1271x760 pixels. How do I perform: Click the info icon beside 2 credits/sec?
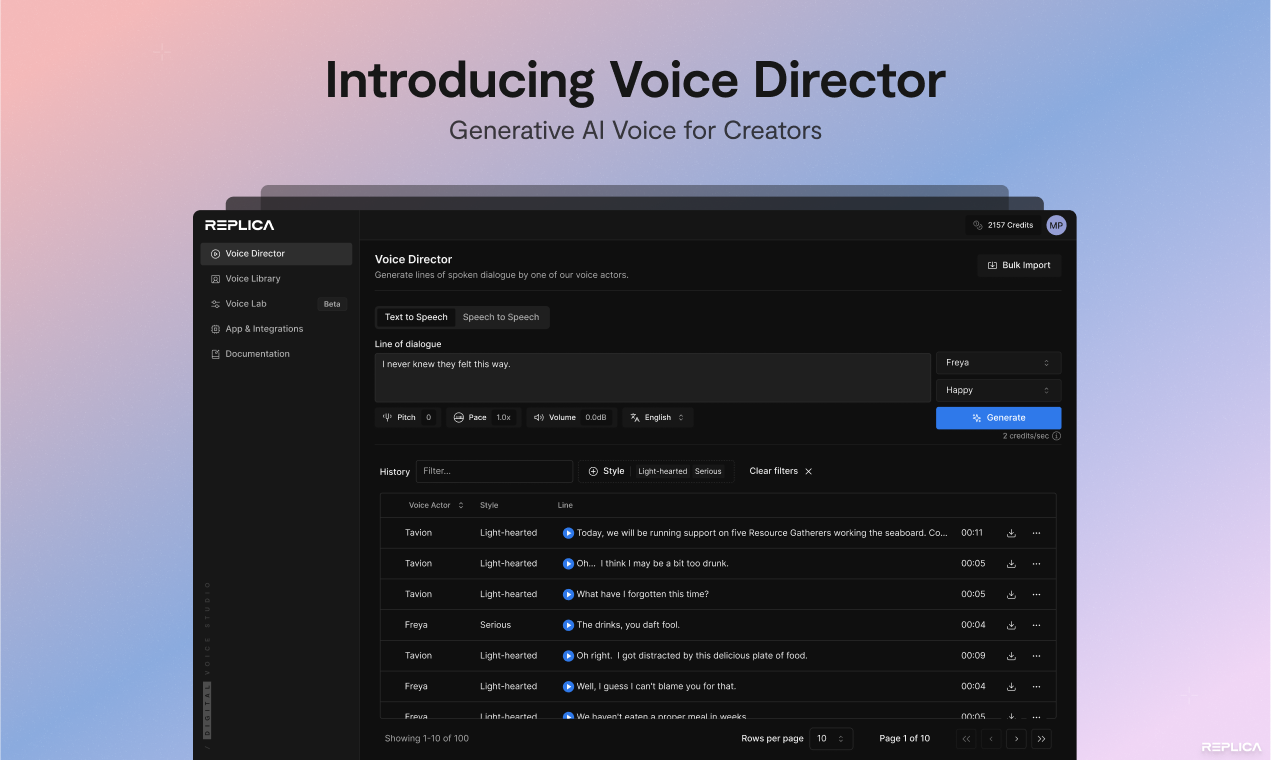point(1056,436)
